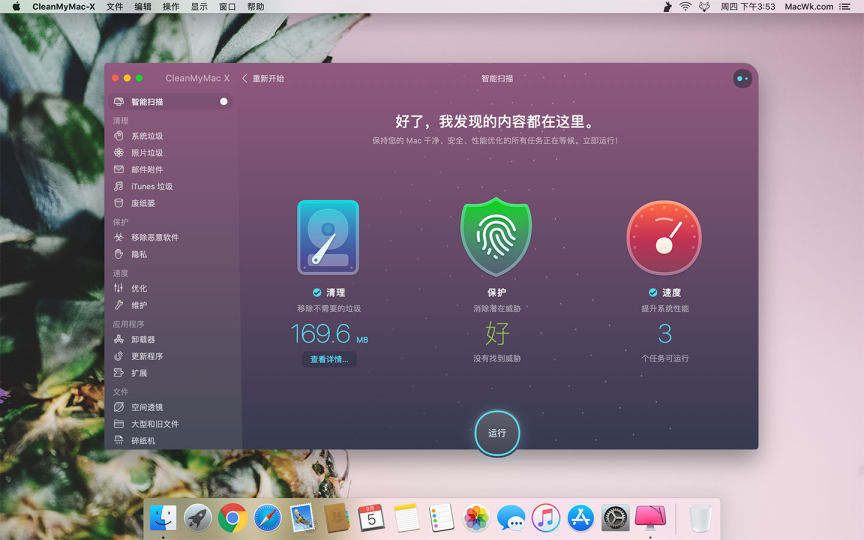Click the 智能扫描 Smart Scan sidebar item
The image size is (864, 540).
[x=147, y=102]
